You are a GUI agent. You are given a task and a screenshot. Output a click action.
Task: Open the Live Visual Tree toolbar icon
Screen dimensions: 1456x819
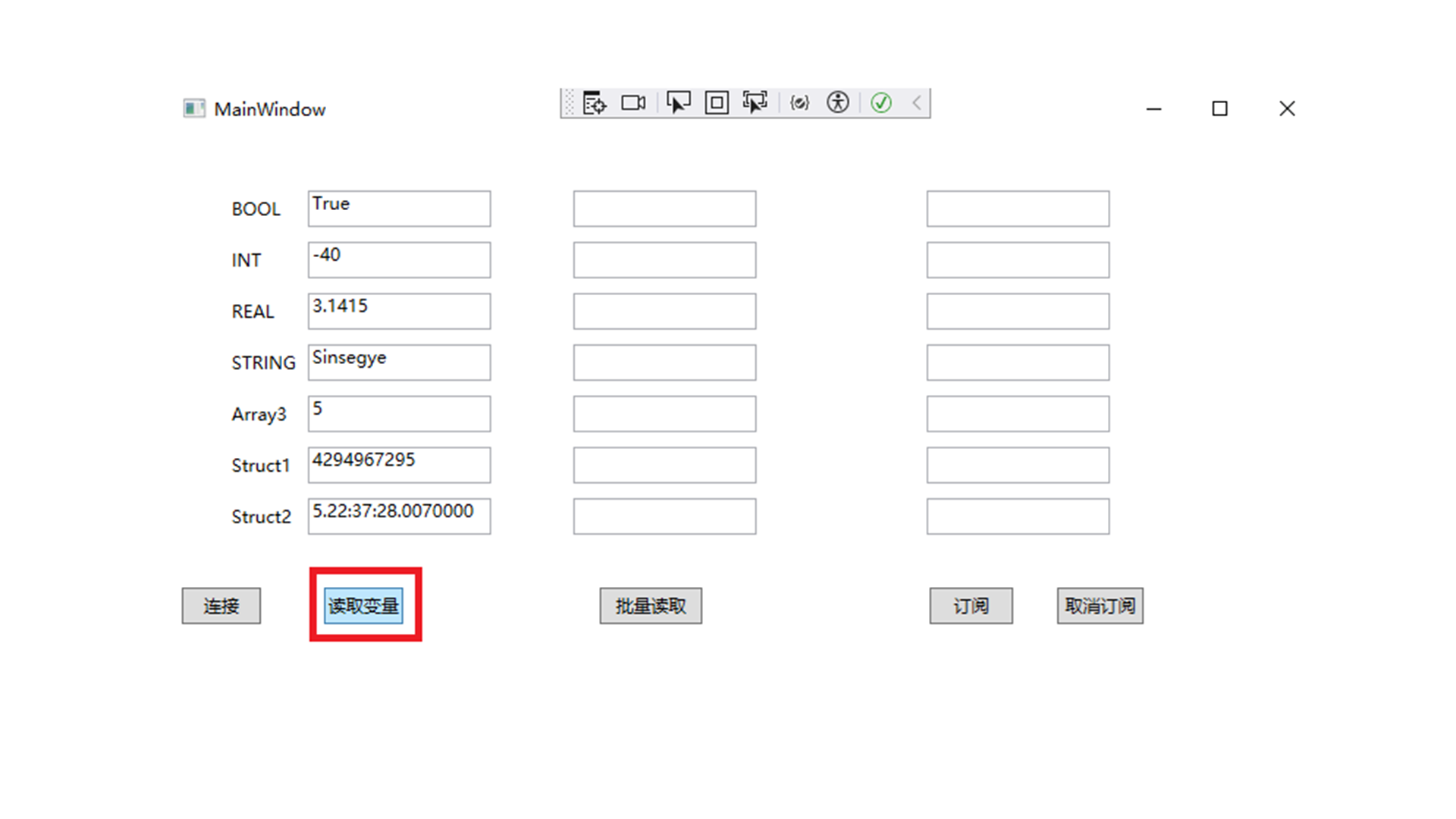click(595, 103)
